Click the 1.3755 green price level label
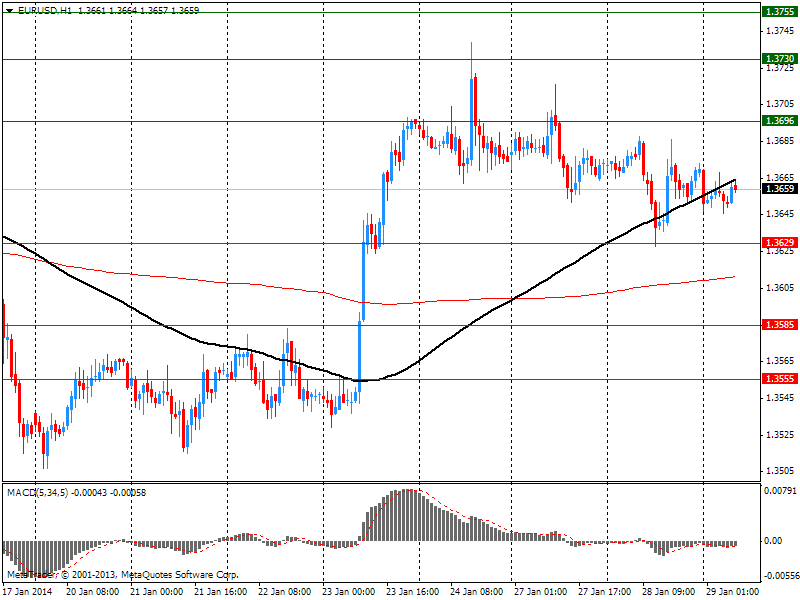Viewport: 800px width, 600px height. [x=780, y=12]
